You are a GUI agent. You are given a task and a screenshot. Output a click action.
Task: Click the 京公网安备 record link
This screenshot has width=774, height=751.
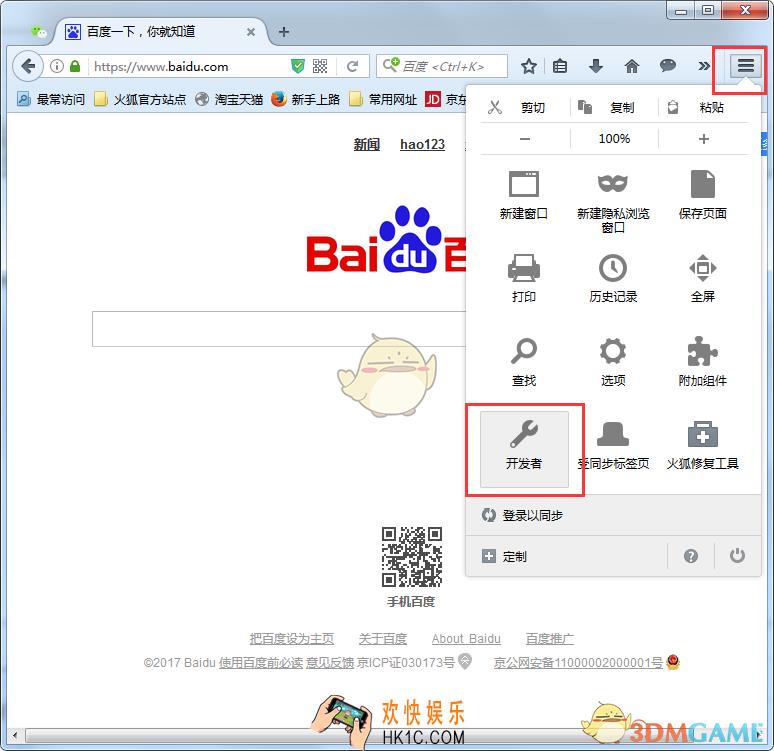(578, 662)
